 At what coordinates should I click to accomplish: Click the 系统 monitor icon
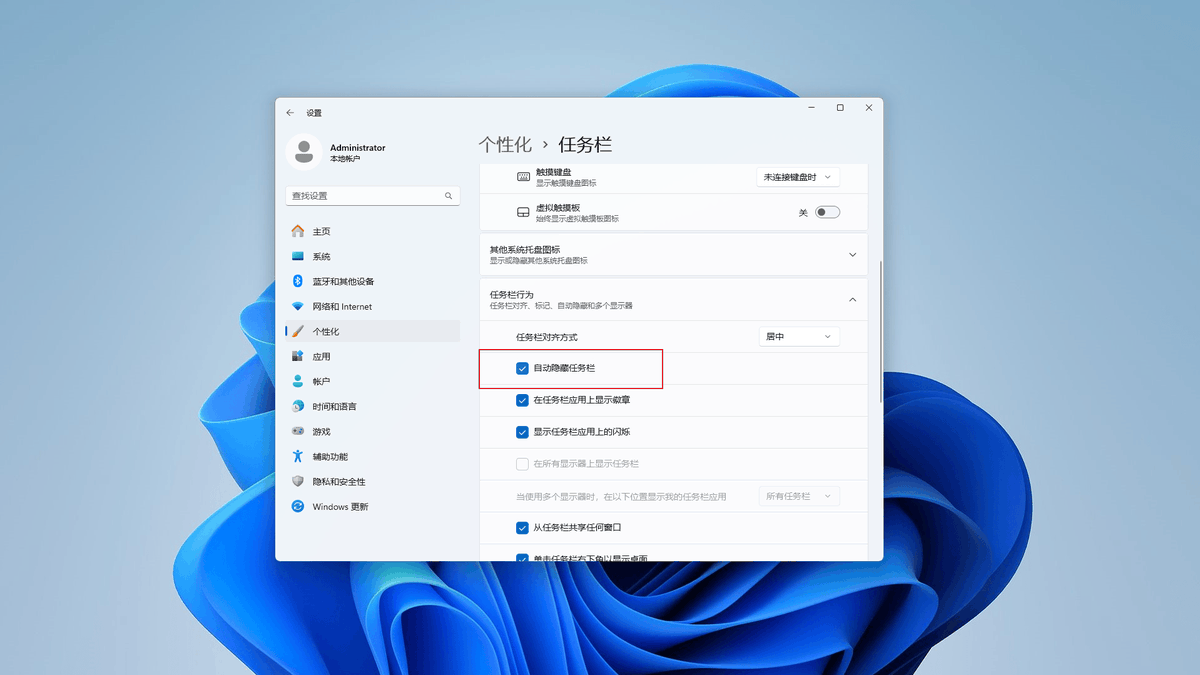coord(298,256)
